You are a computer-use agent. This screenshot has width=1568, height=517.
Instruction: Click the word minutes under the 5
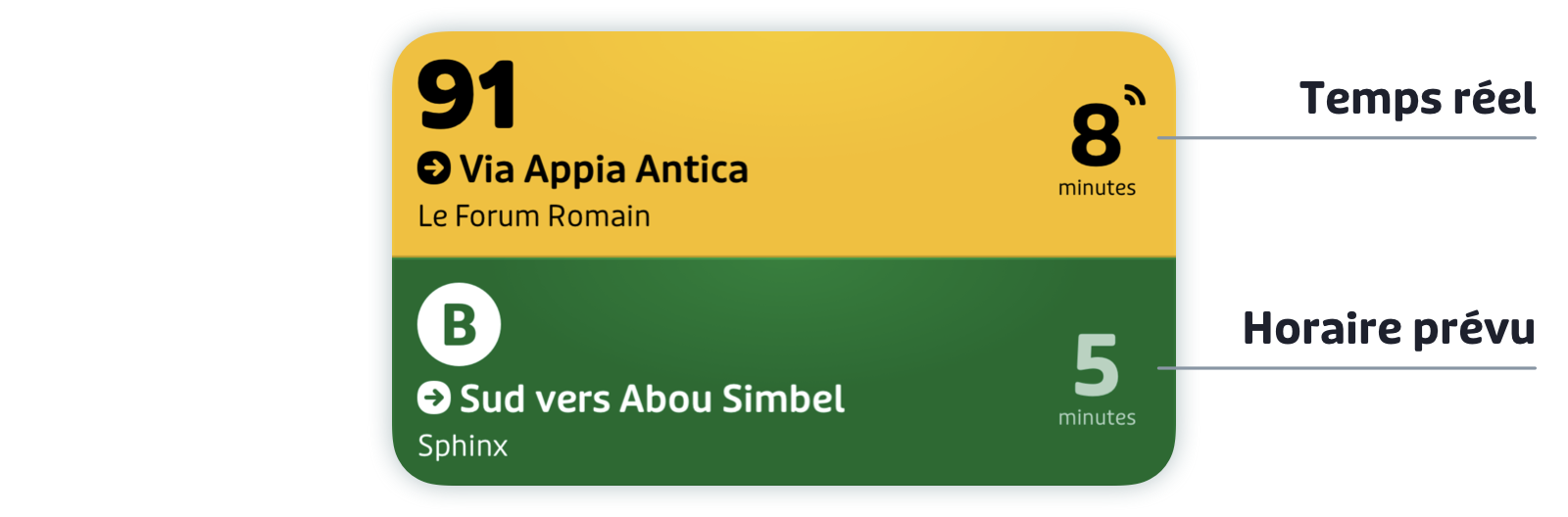(1097, 417)
